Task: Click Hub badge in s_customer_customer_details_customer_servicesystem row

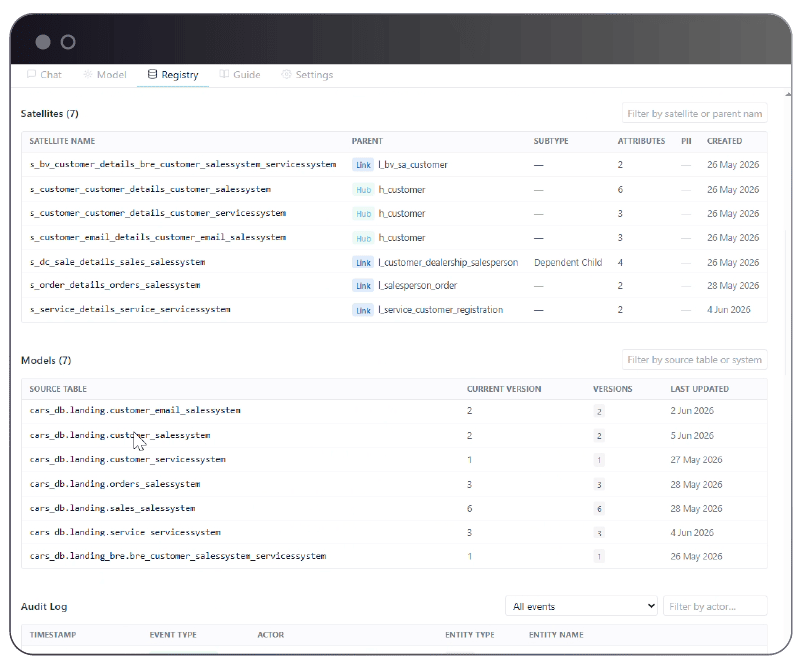Action: [x=363, y=214]
